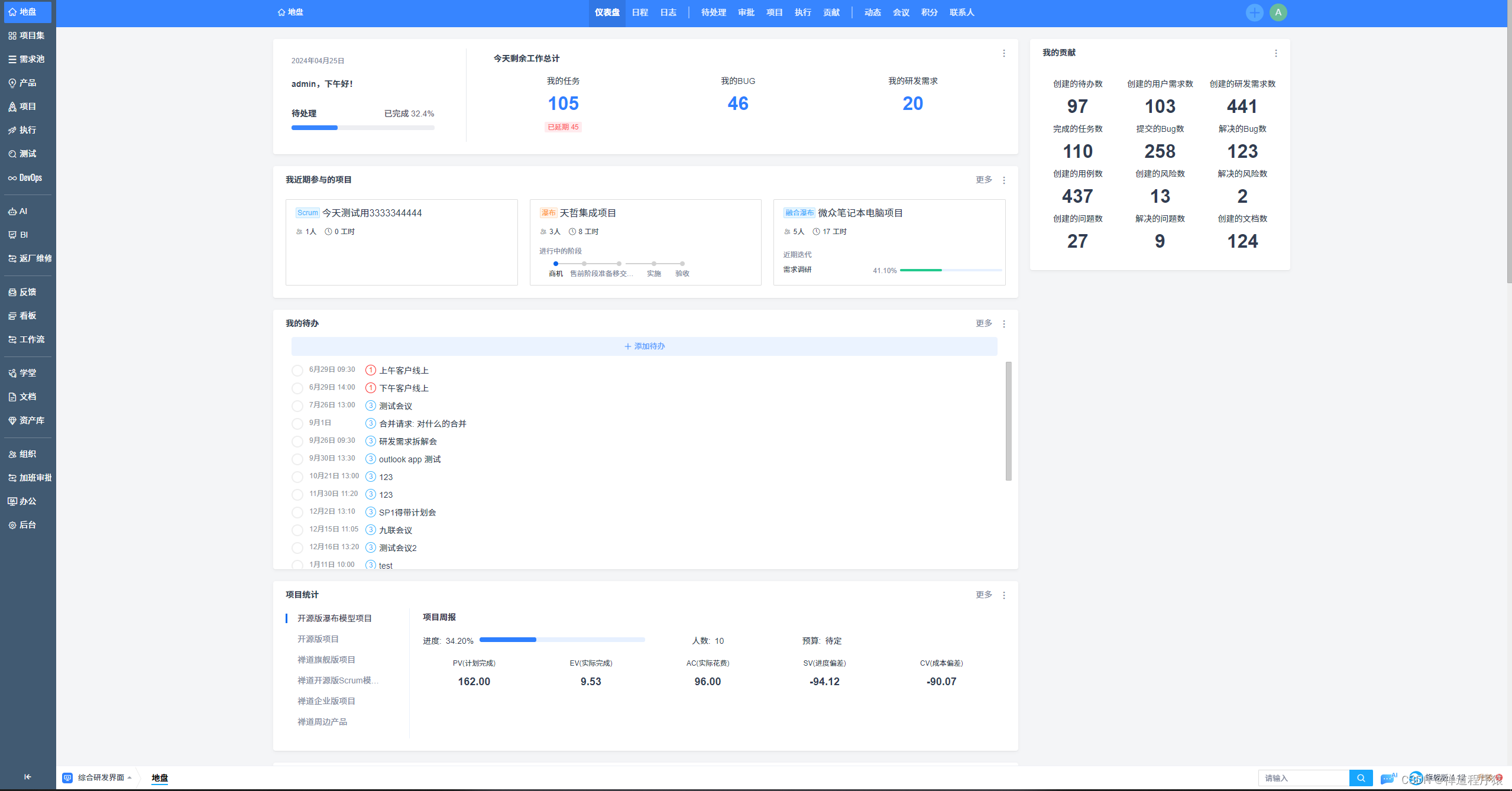
Task: Open 测试 in the sidebar
Action: pyautogui.click(x=27, y=154)
